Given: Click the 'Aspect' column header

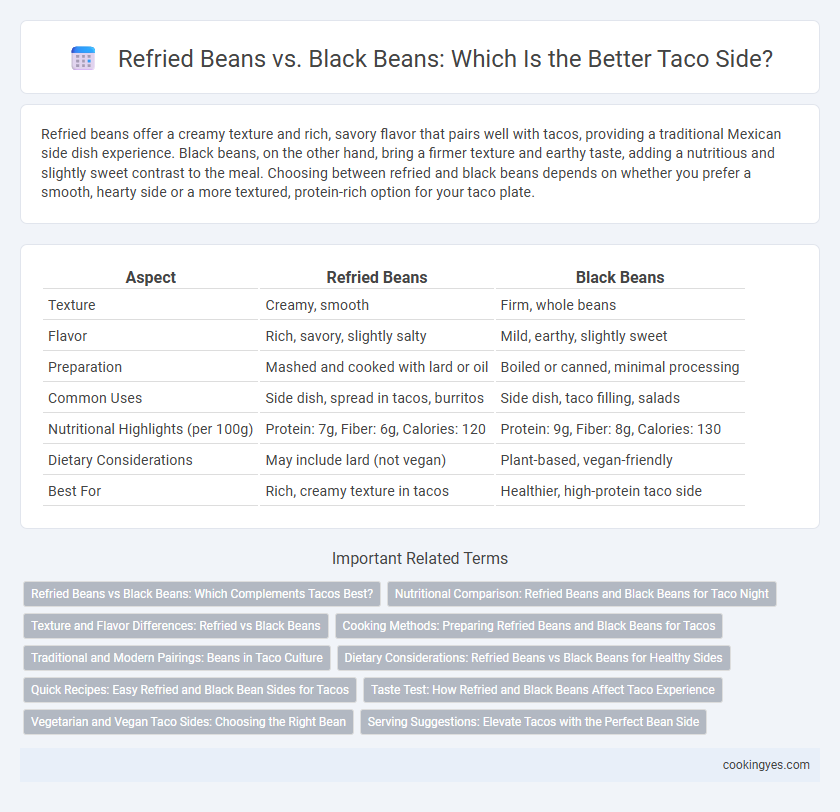Looking at the screenshot, I should [151, 277].
